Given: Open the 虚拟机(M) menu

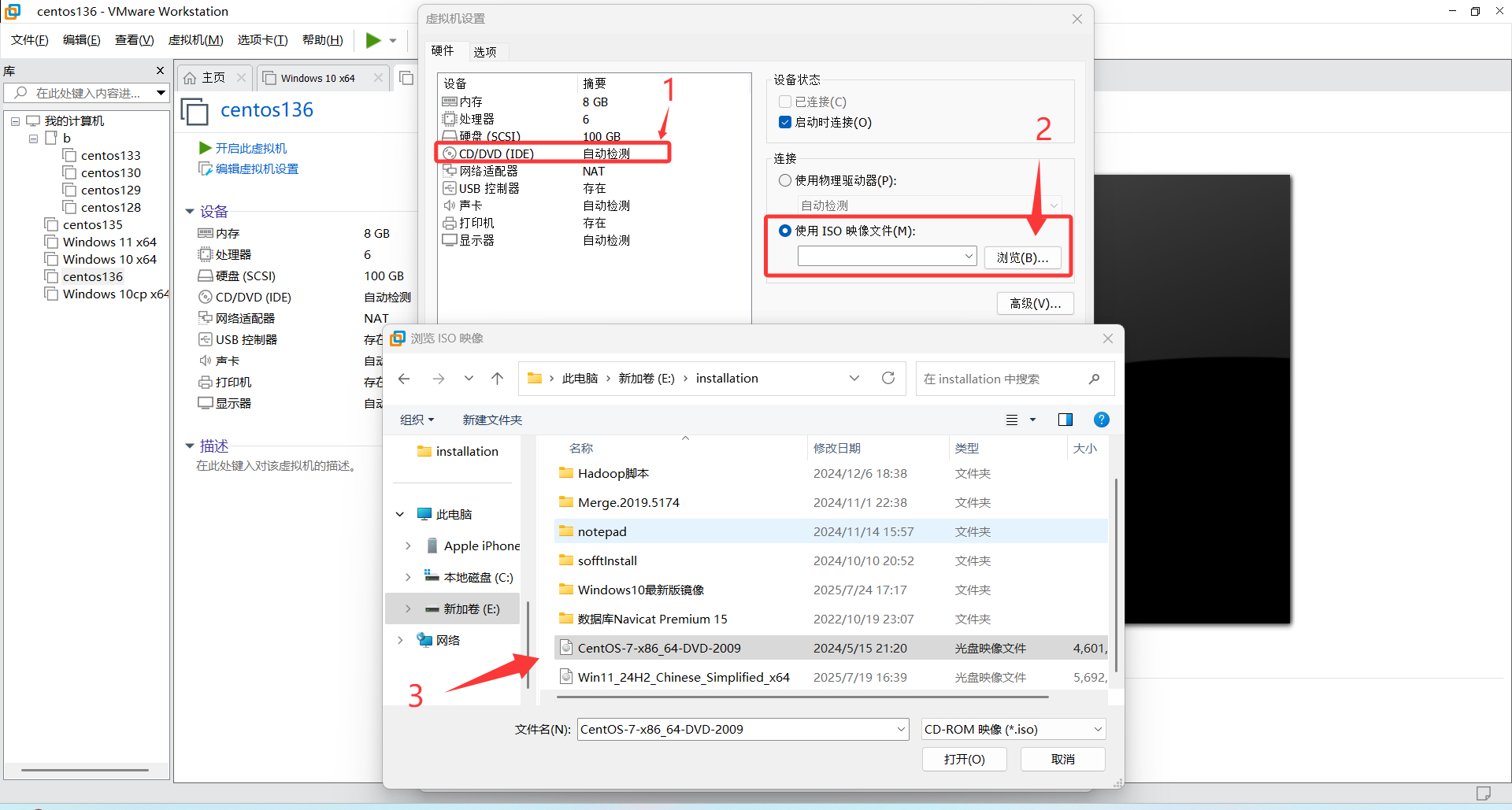Looking at the screenshot, I should 195,40.
